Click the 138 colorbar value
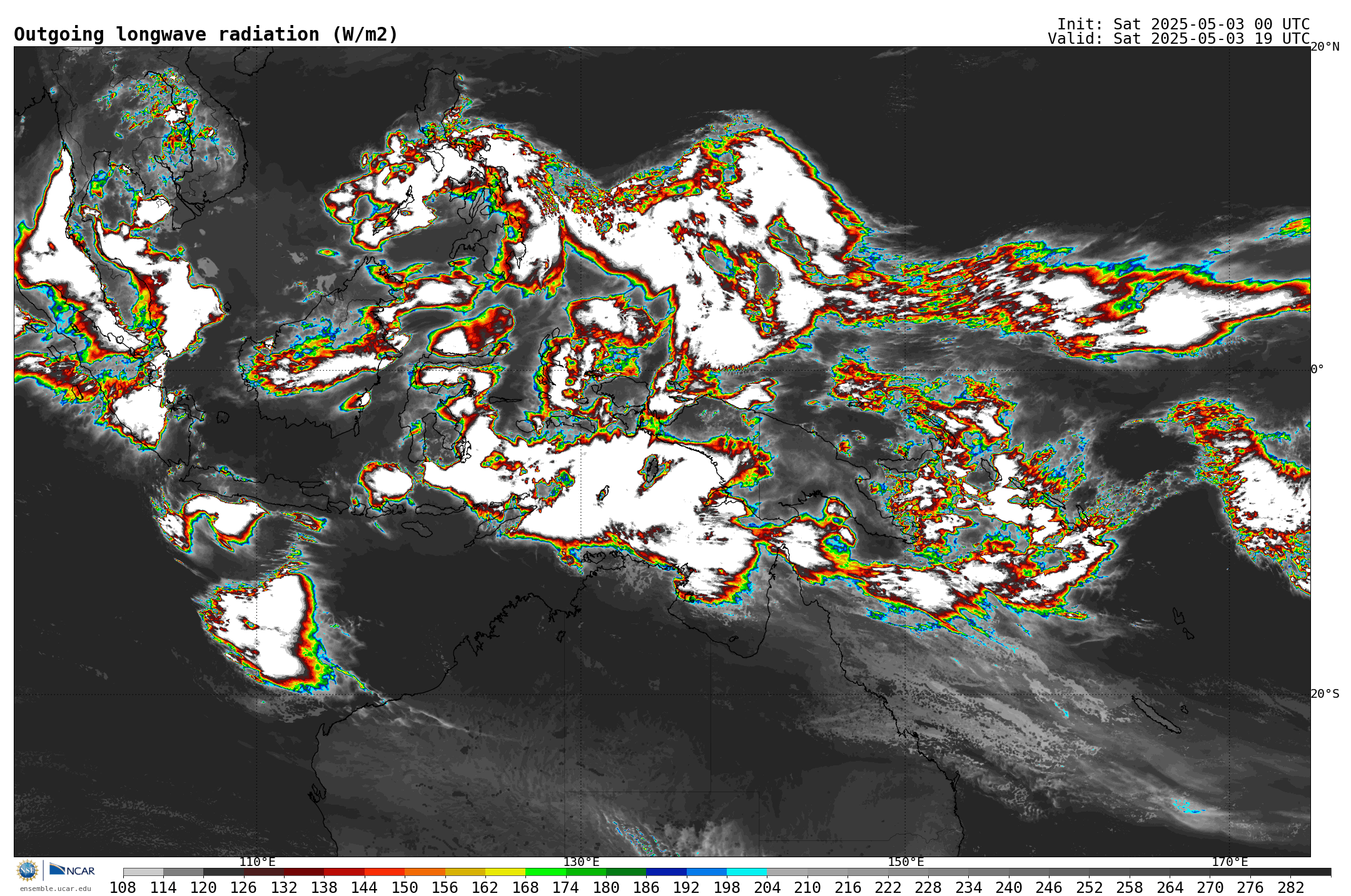 (324, 888)
